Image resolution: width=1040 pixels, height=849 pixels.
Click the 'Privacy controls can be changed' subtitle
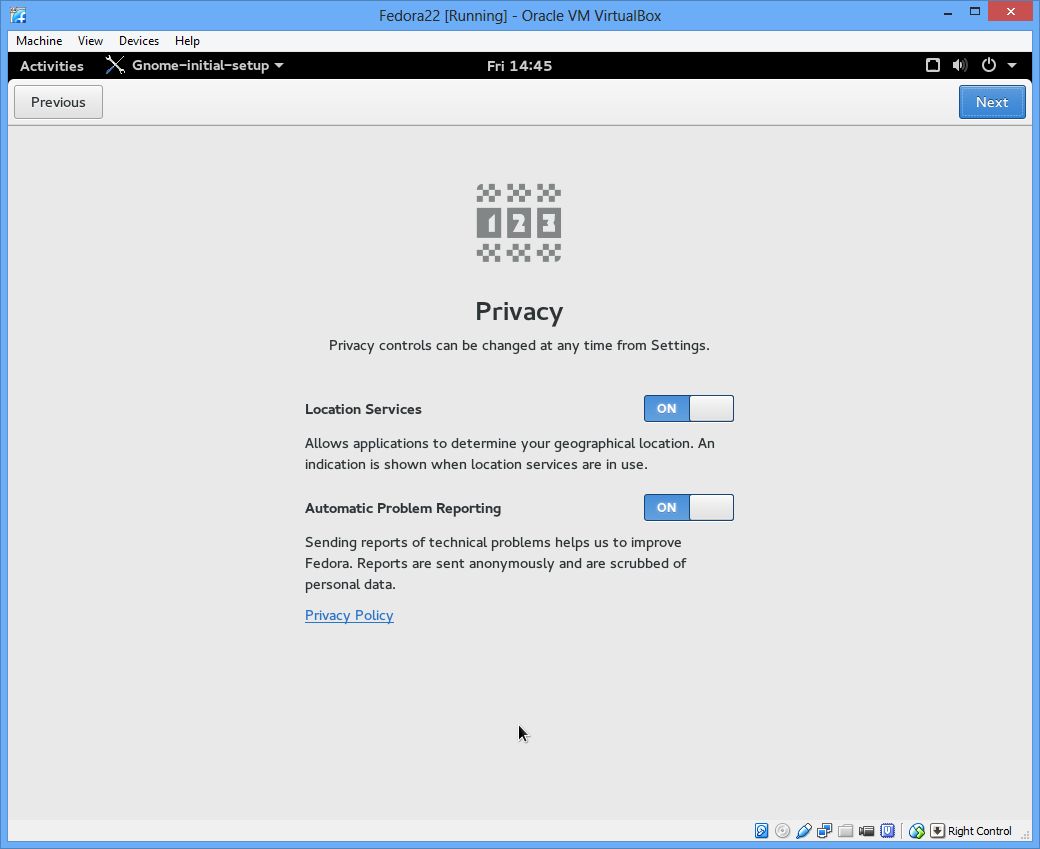[519, 346]
